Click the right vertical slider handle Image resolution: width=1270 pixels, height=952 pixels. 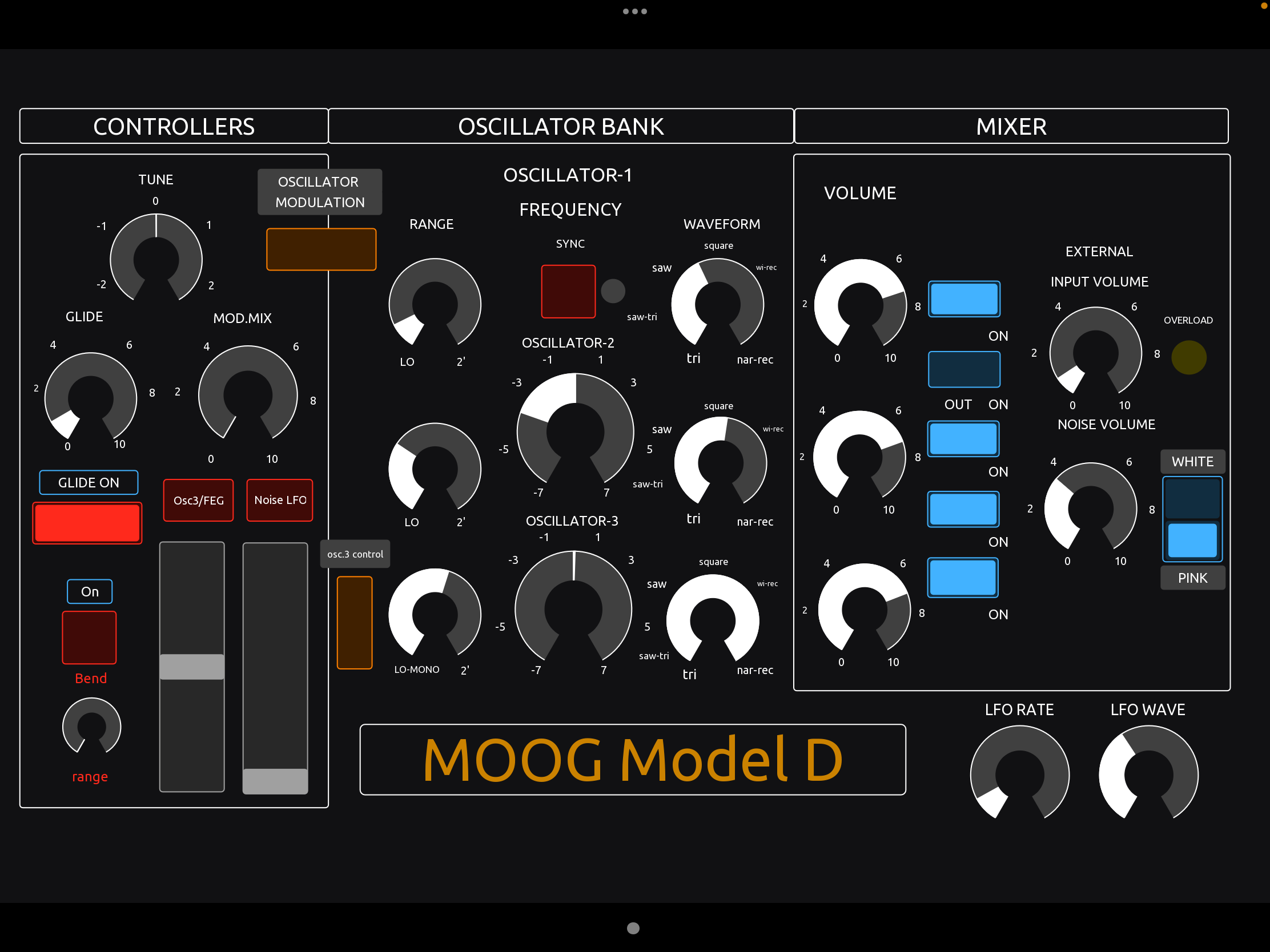pos(275,781)
